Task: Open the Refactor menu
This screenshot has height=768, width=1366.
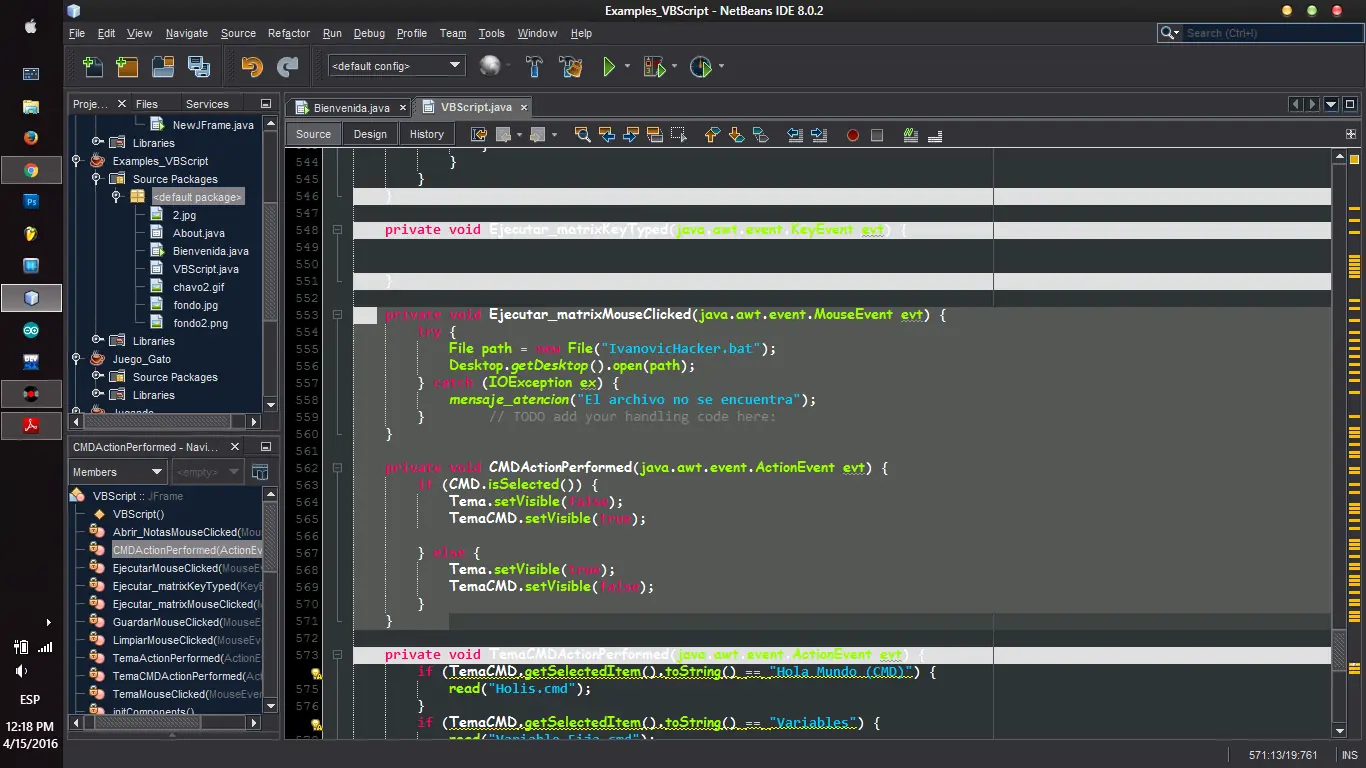Action: (289, 33)
